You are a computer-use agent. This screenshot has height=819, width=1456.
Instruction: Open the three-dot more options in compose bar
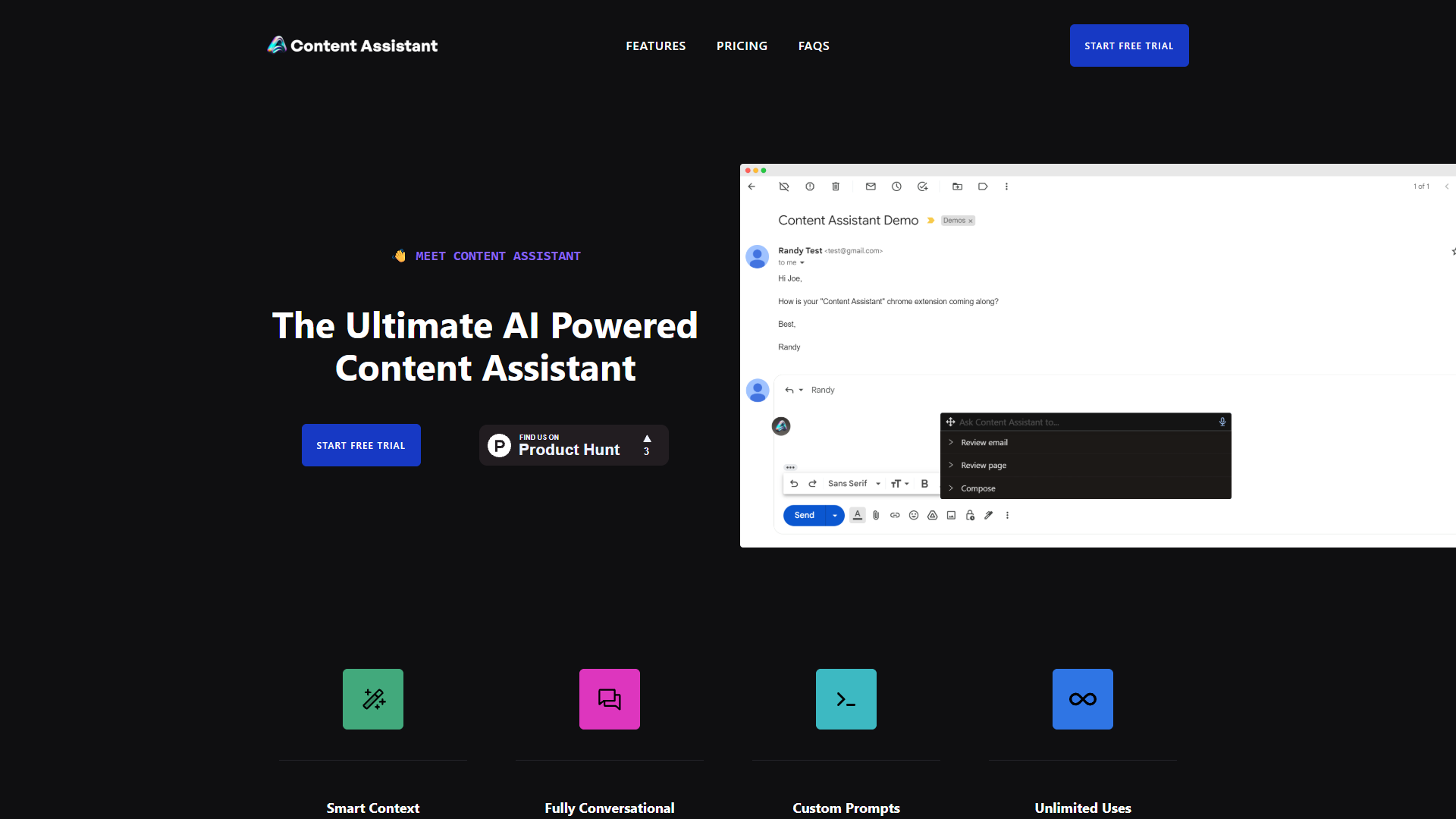click(x=1007, y=516)
